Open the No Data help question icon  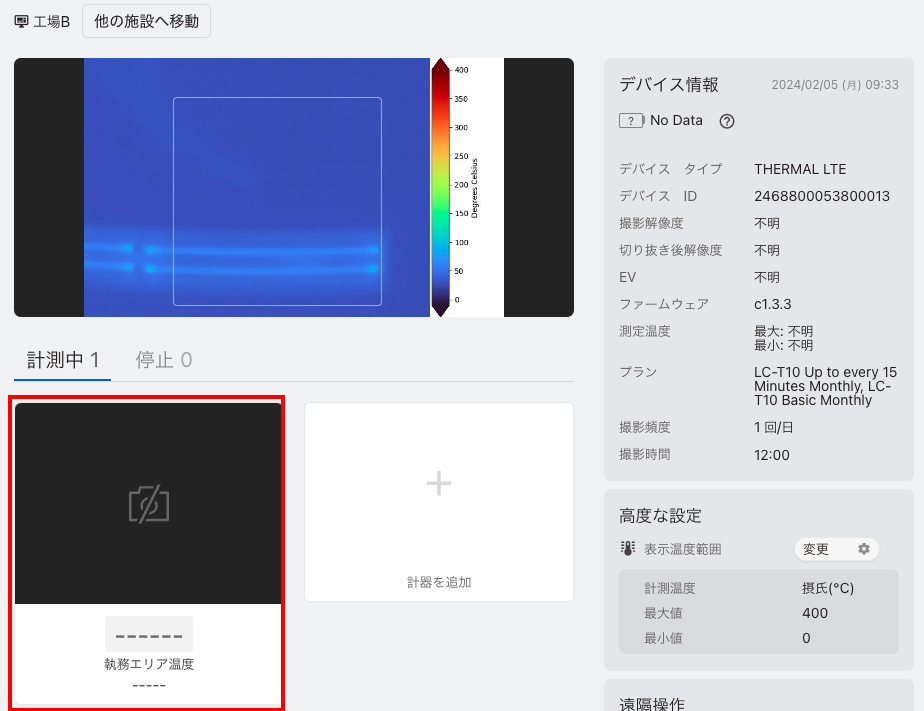coord(727,121)
